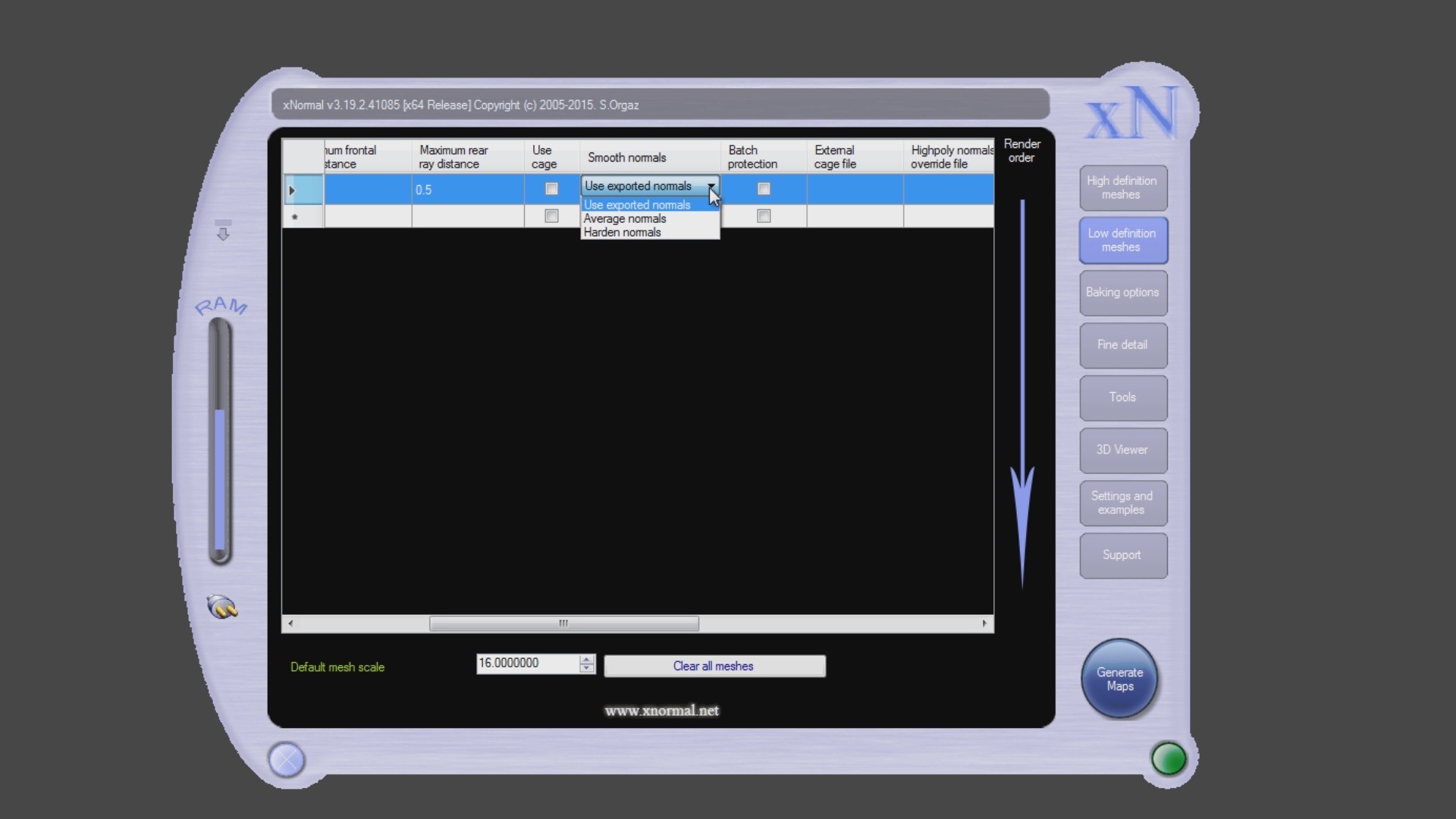Click the External cage file column header

(855, 157)
